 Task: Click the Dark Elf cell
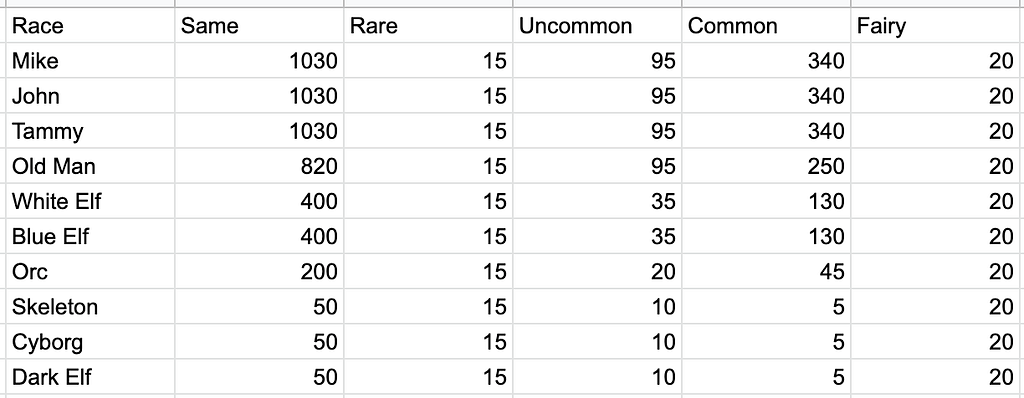coord(90,377)
